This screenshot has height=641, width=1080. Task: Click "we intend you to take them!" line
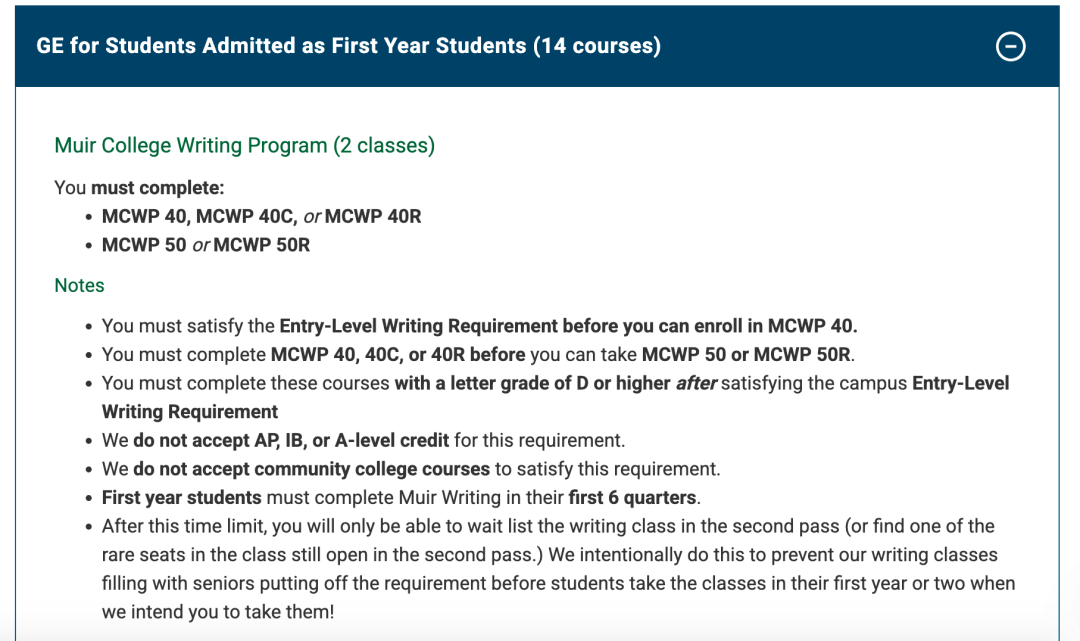(218, 611)
